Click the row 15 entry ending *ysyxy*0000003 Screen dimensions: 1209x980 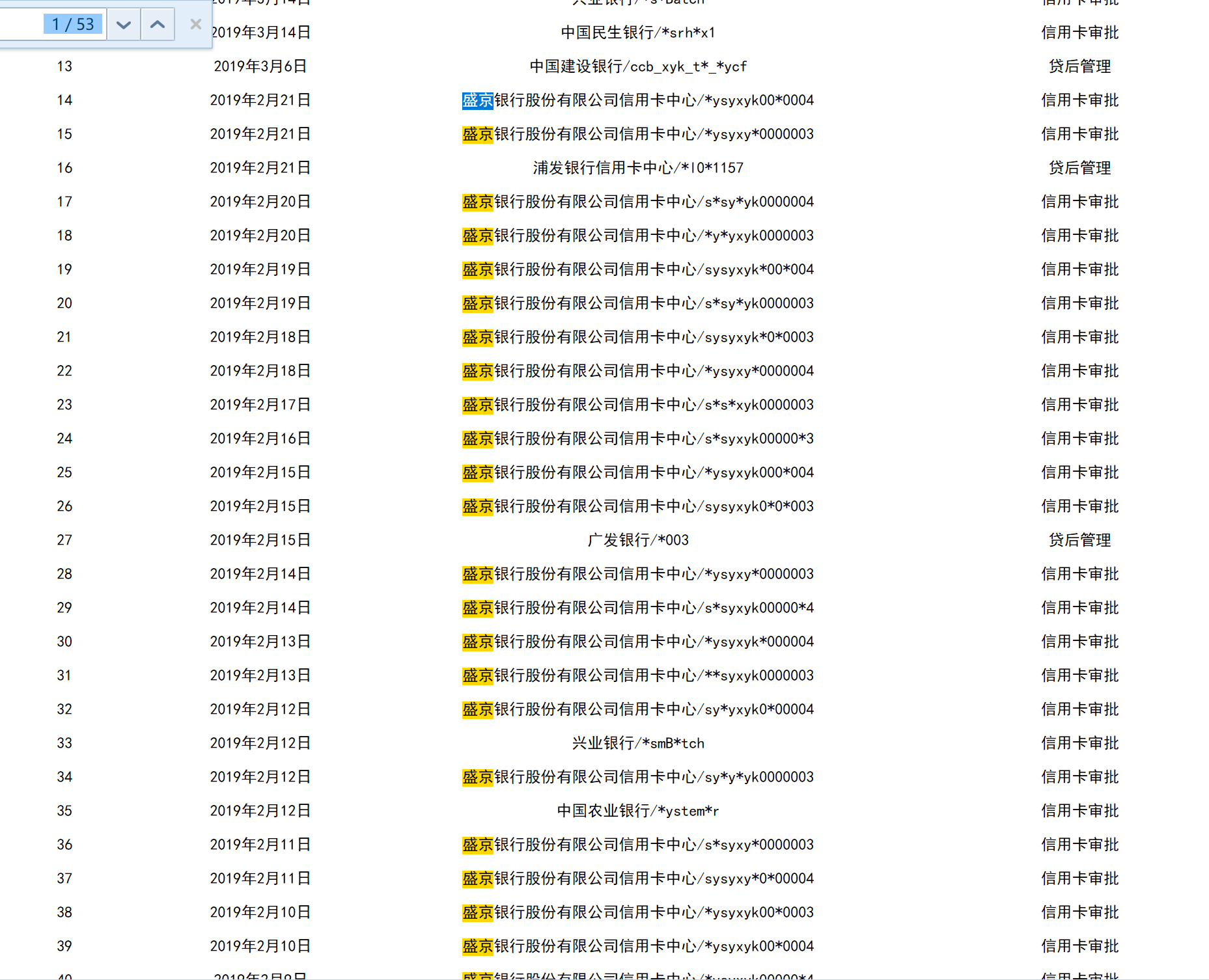coord(638,134)
